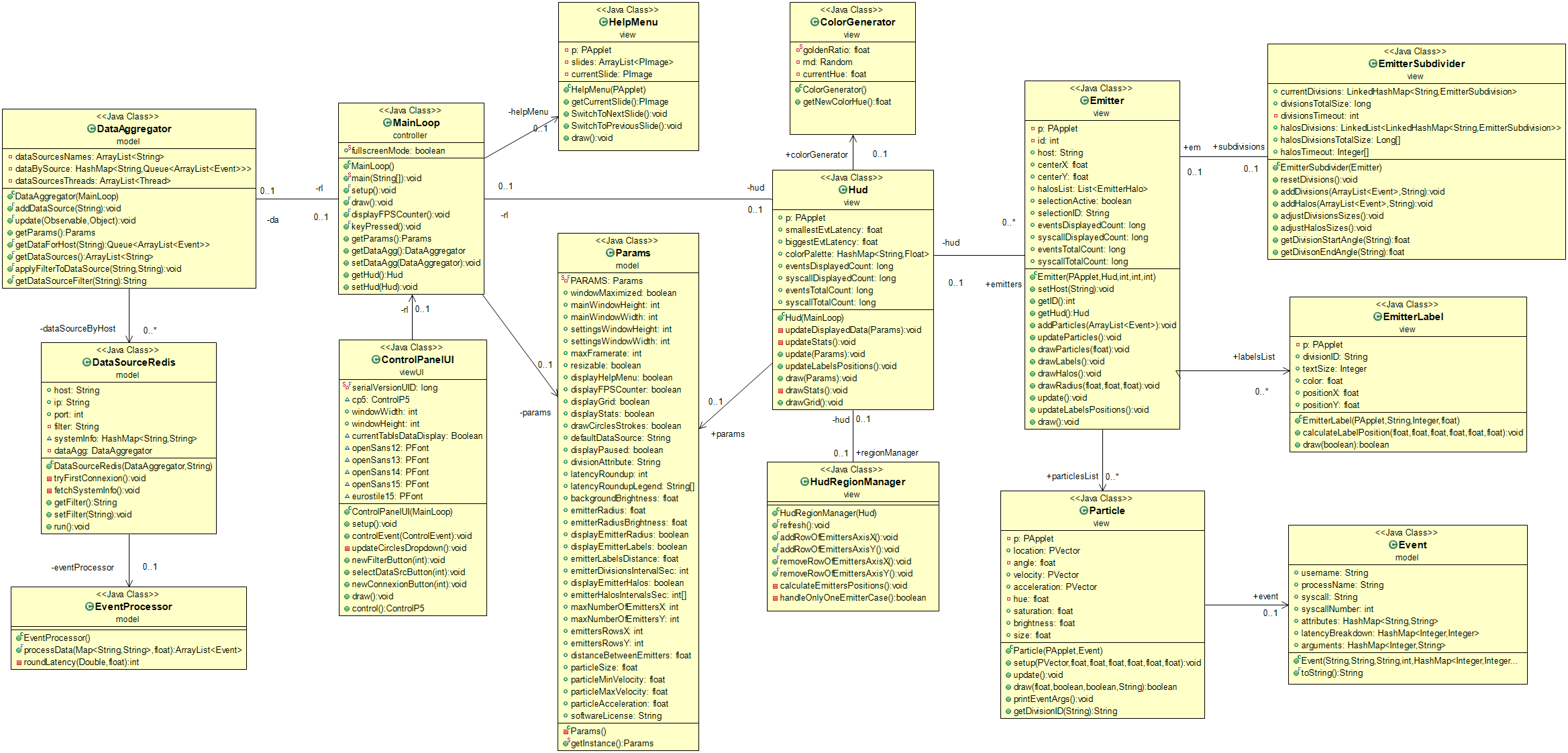Screen dimensions: 1568x753
Task: Click the class icon beside HudRegionManager
Action: click(x=804, y=482)
